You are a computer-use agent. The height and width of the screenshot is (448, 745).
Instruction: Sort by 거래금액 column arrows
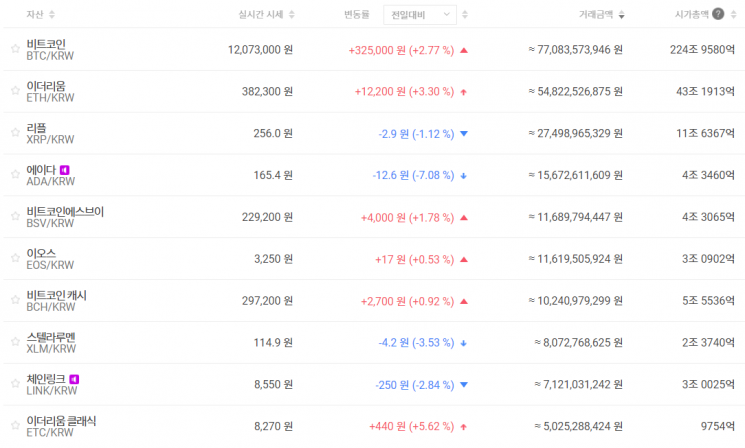tap(621, 15)
